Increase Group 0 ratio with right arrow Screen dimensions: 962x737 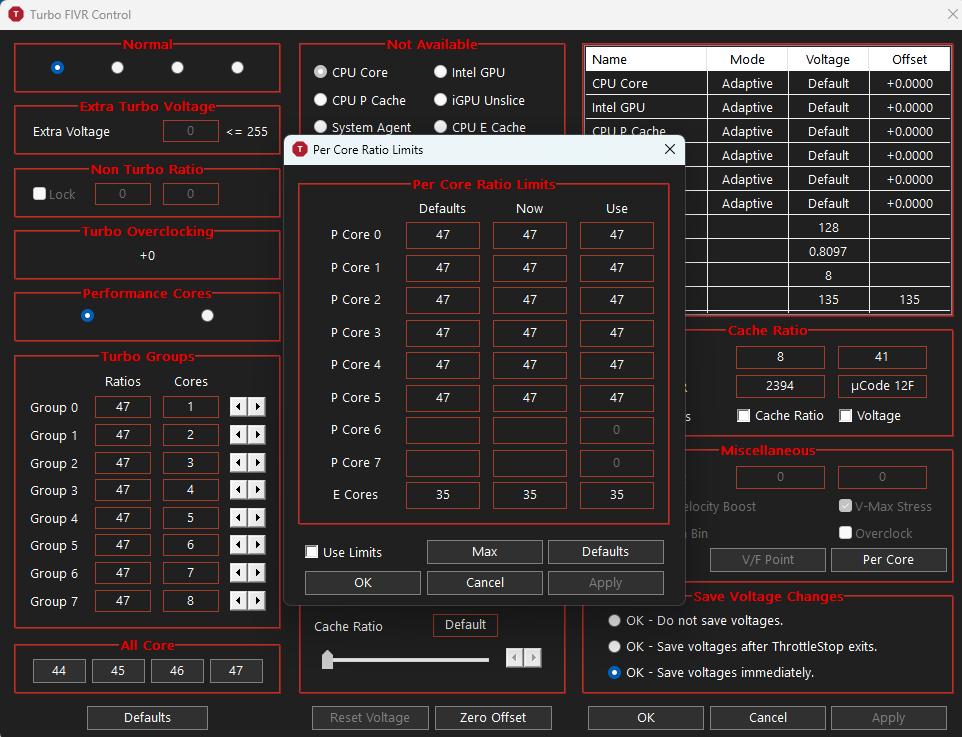[257, 406]
